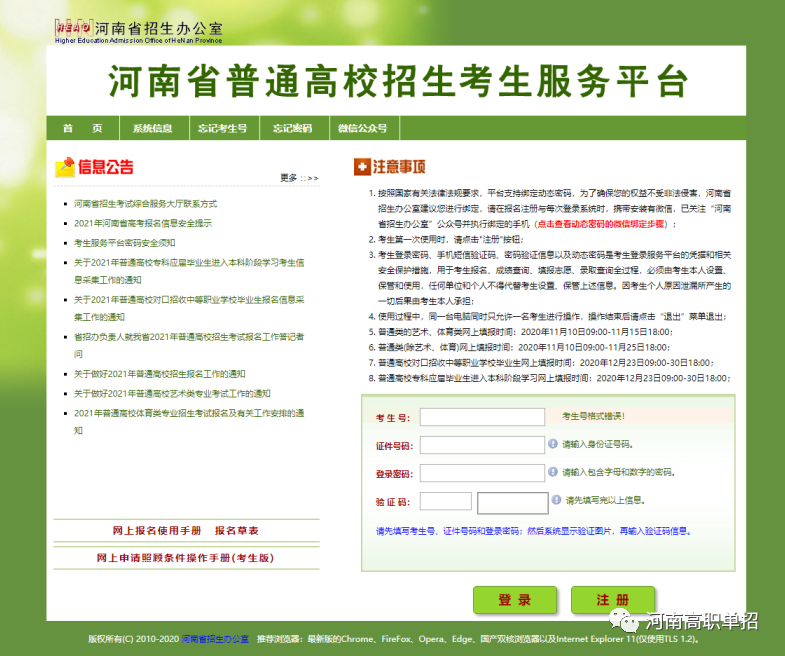Focus the 考生号 input field
Viewport: 785px width, 656px height.
482,417
